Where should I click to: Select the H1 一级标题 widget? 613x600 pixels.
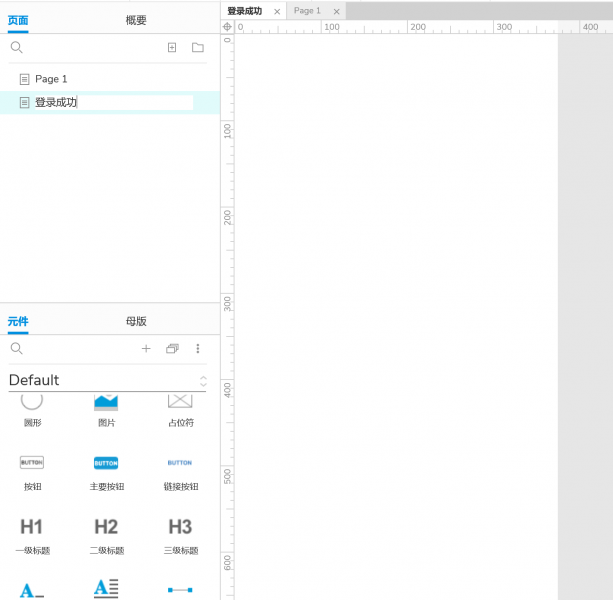(32, 536)
